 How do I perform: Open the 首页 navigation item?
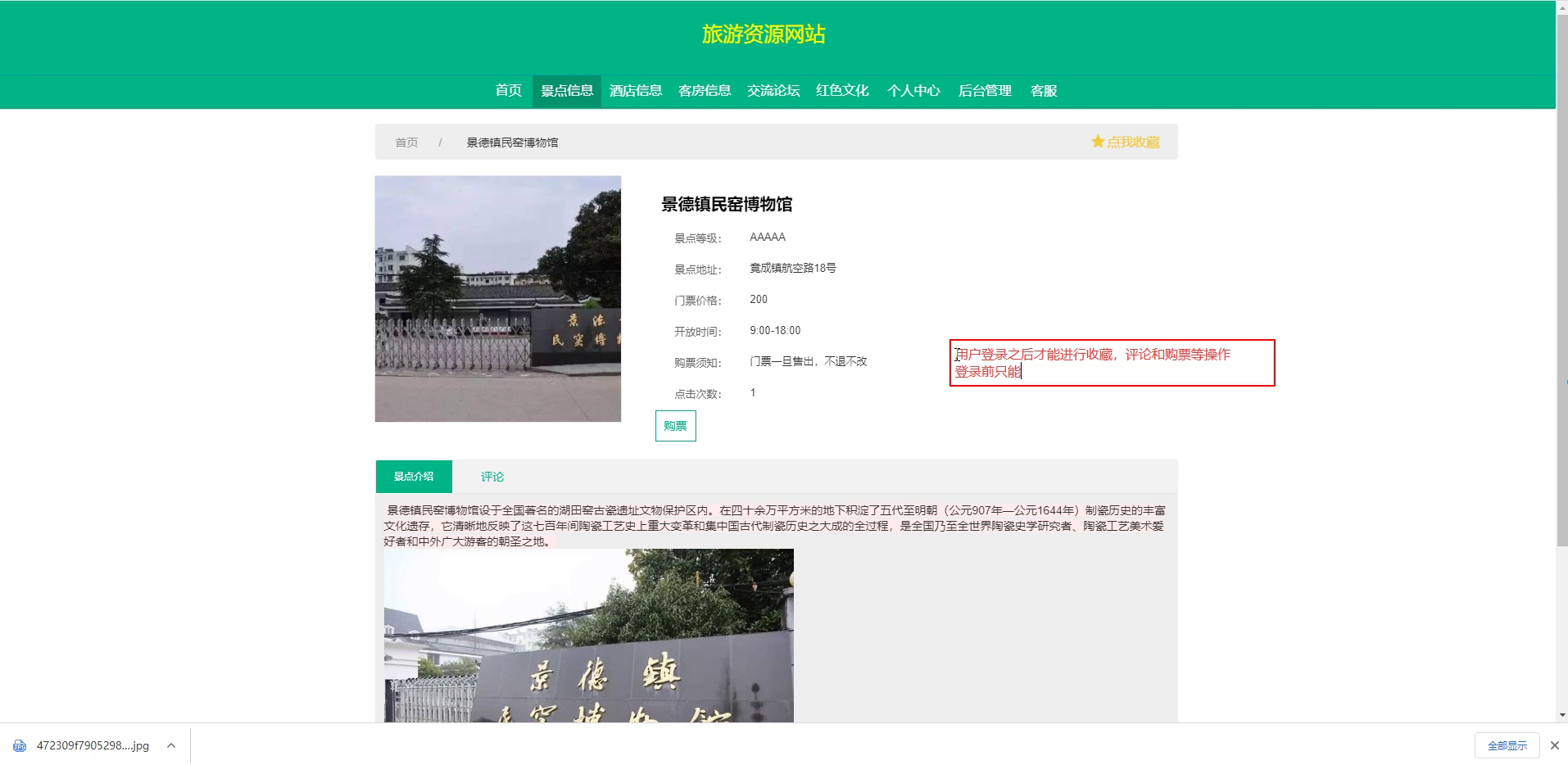click(508, 91)
